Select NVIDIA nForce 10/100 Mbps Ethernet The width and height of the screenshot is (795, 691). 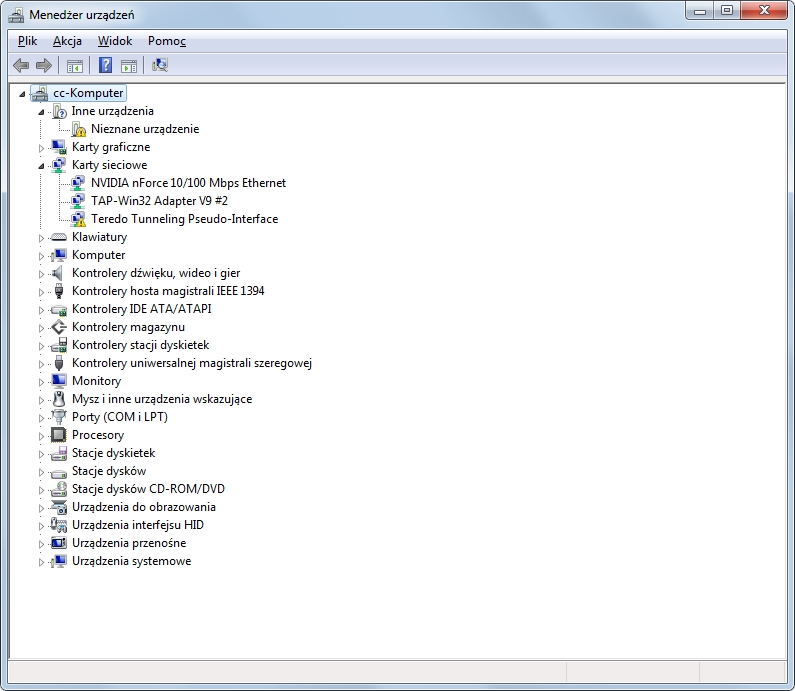click(x=189, y=183)
